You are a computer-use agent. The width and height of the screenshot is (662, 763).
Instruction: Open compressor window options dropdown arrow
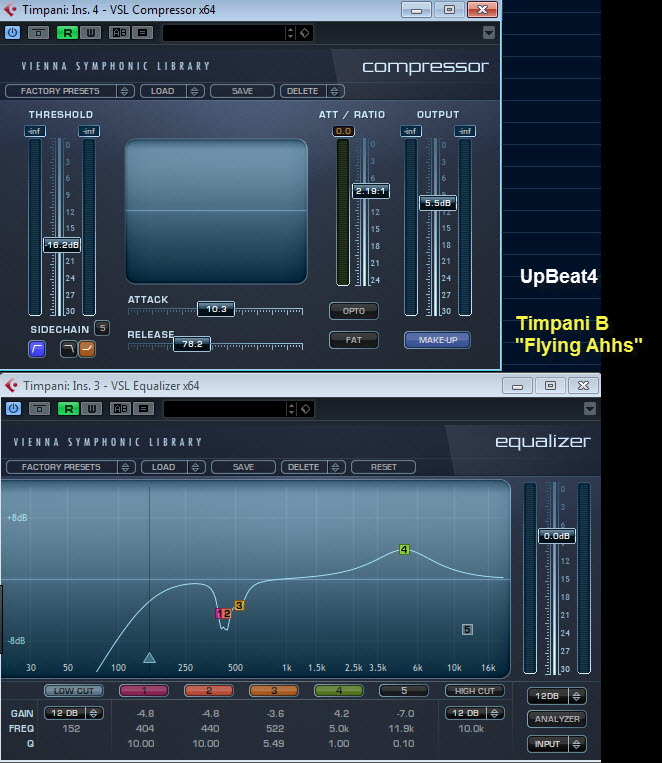(x=489, y=33)
